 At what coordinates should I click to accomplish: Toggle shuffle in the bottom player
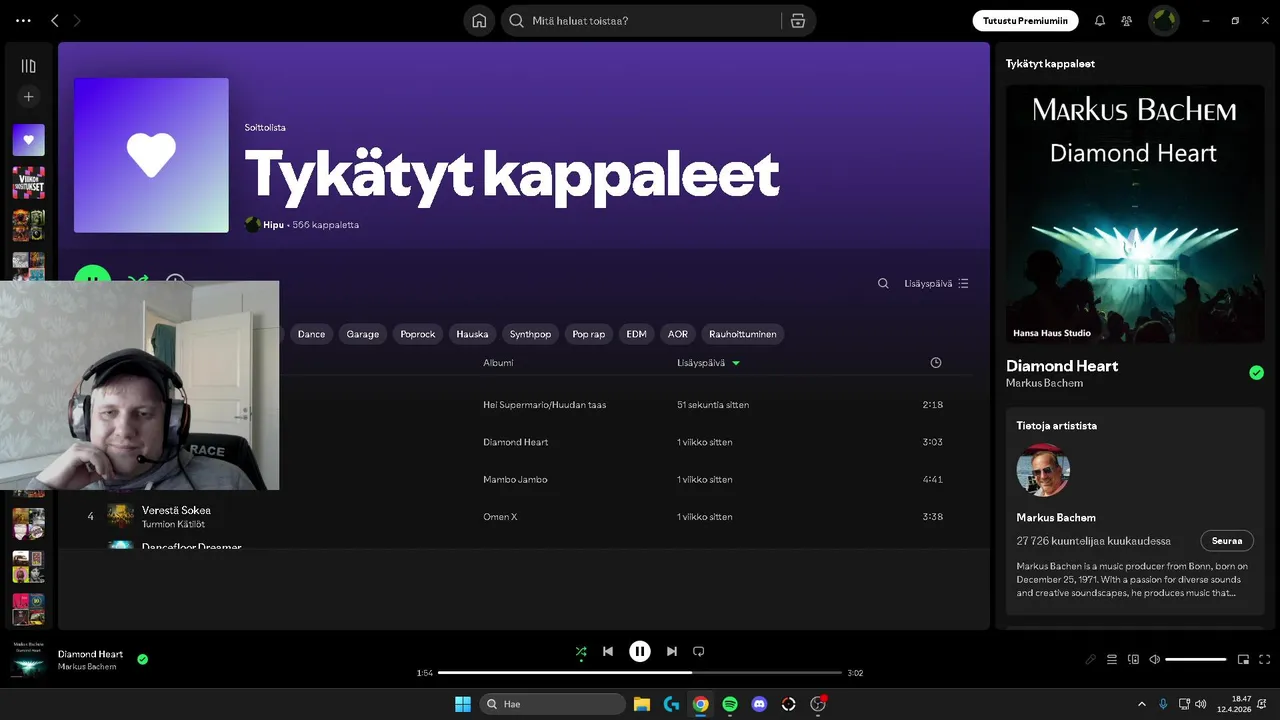[x=581, y=652]
